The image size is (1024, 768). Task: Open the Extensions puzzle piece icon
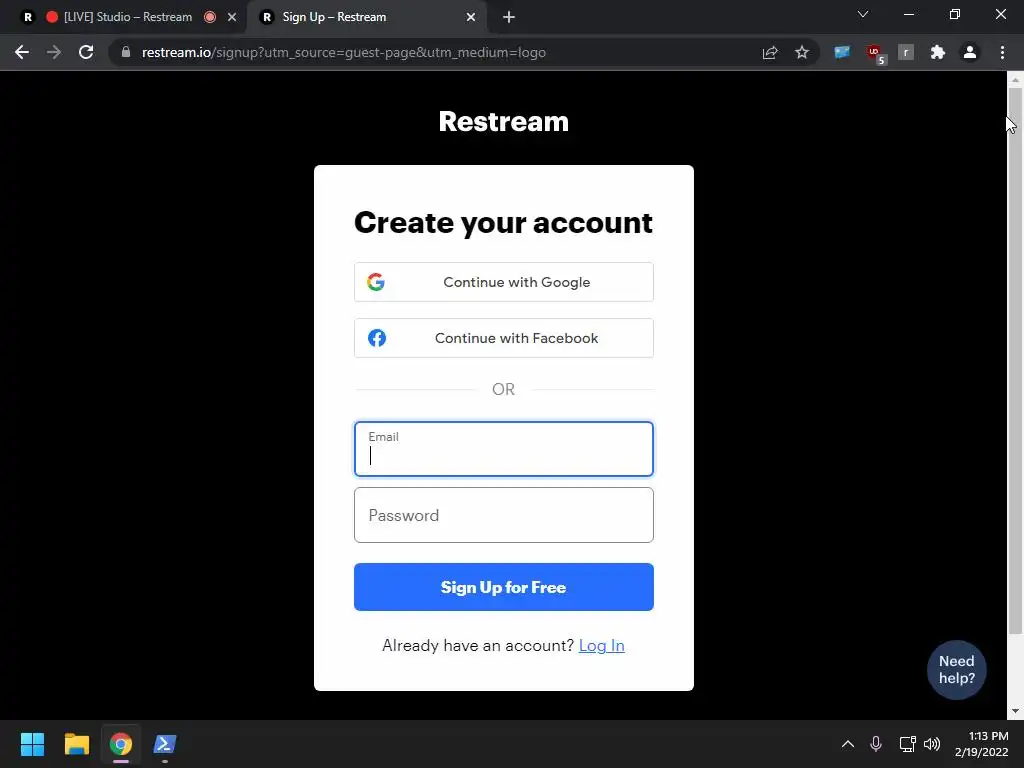coord(938,52)
